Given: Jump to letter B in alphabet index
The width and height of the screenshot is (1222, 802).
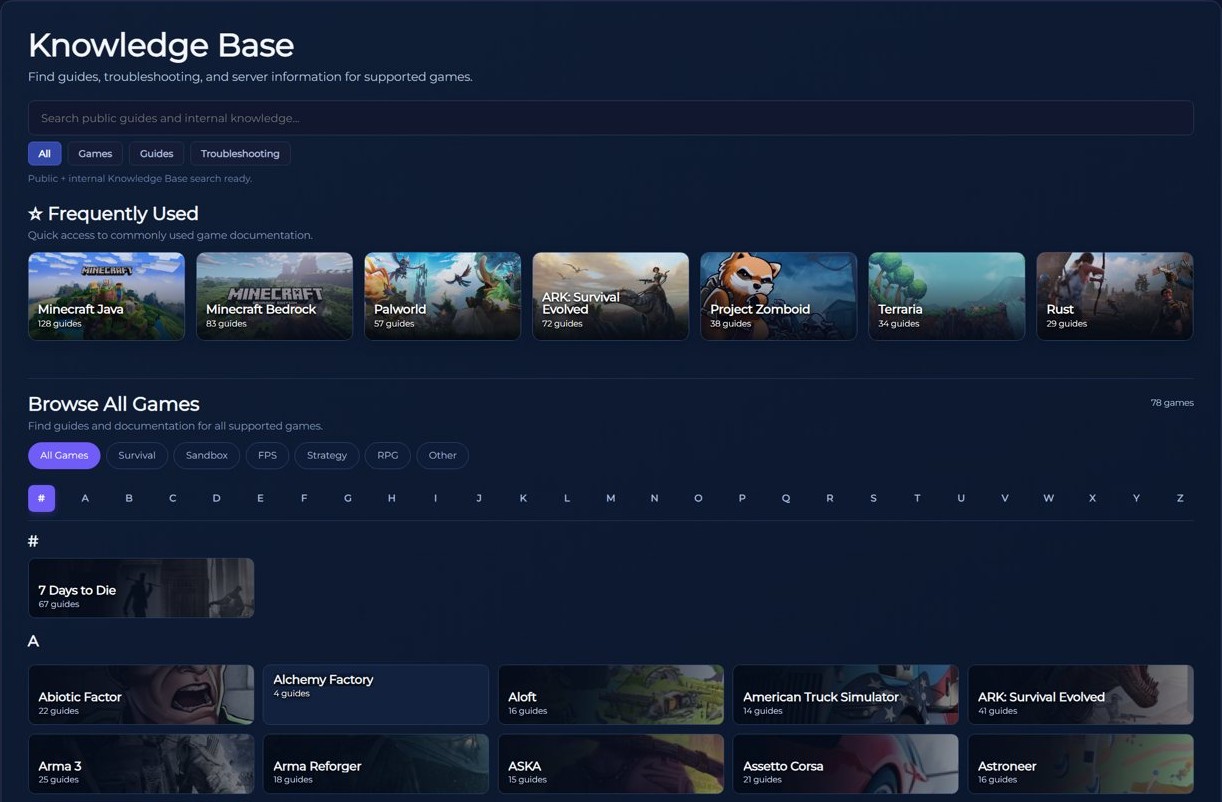Looking at the screenshot, I should [129, 498].
